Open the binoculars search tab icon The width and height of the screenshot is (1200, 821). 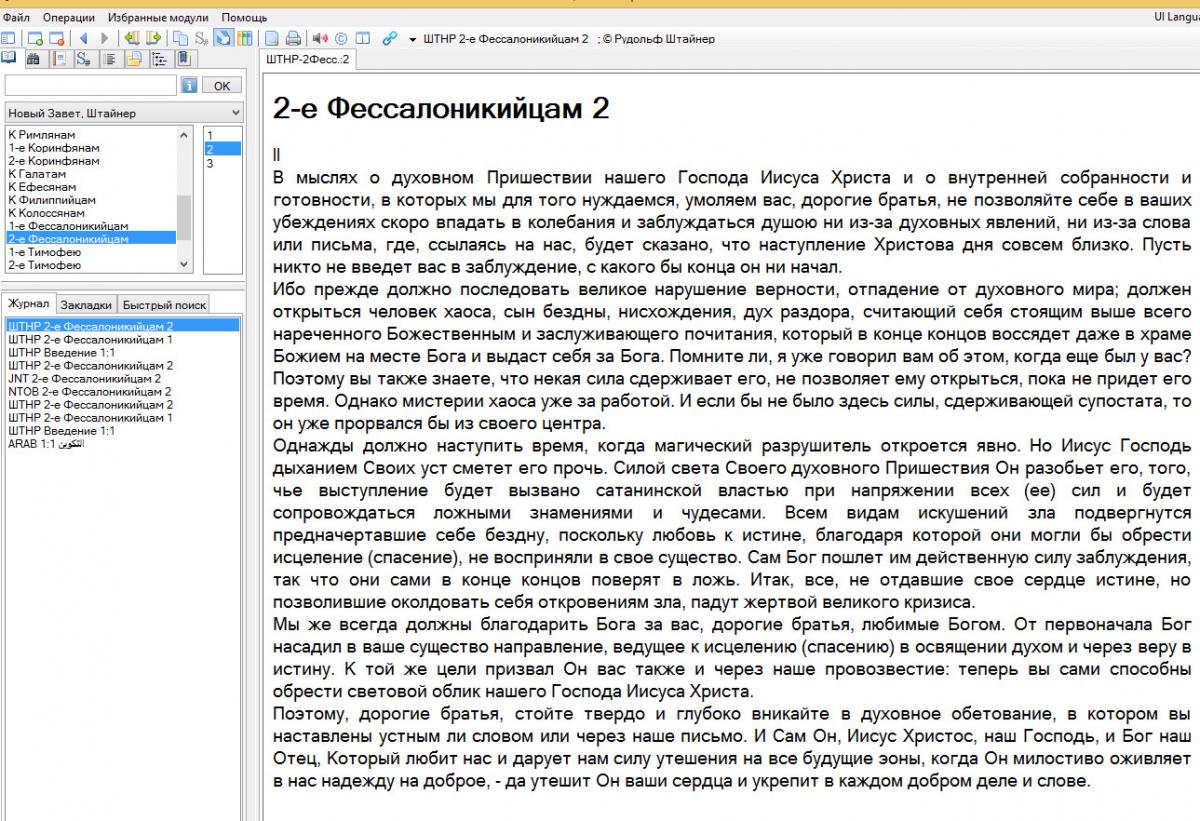point(33,59)
